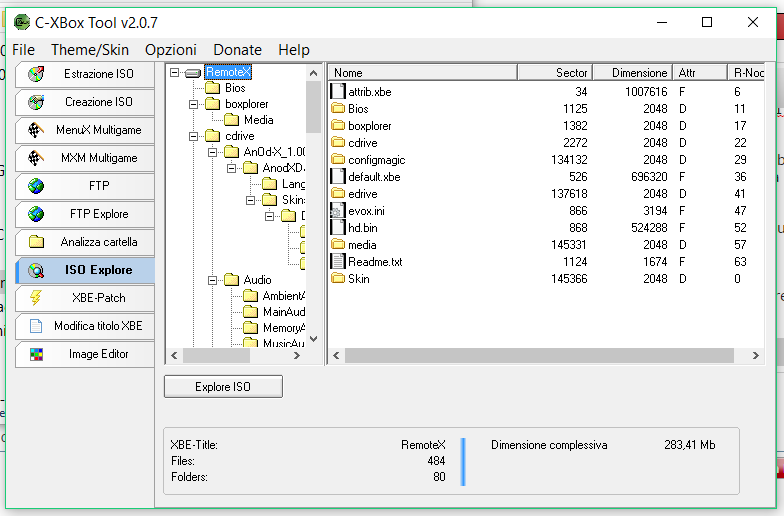
Task: Open the Help menu
Action: point(294,50)
